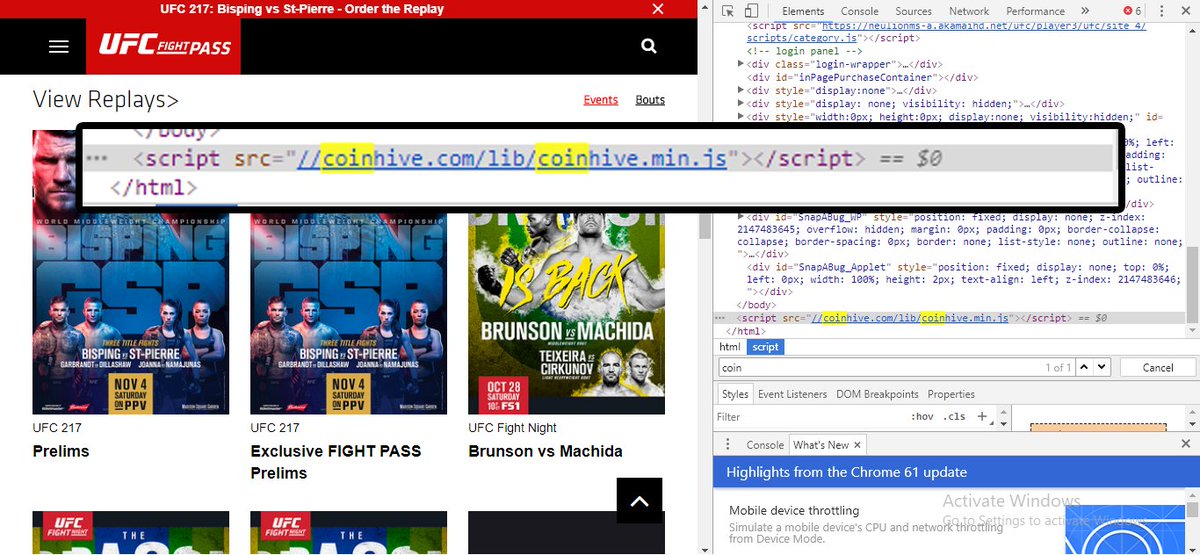Open the Brunson vs Machida poster thumbnail
1200x555 pixels.
566,313
